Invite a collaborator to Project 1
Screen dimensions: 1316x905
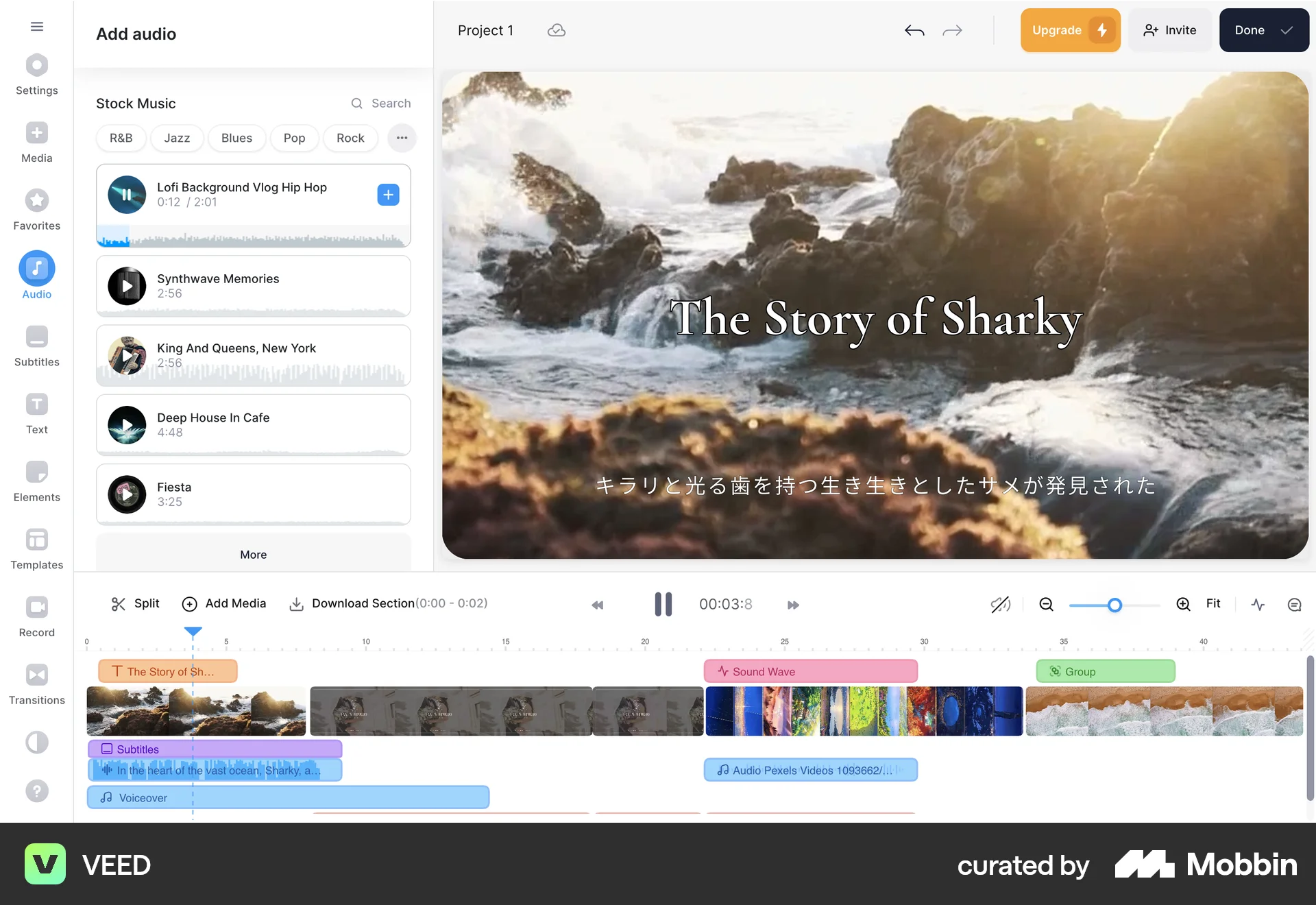pyautogui.click(x=1169, y=30)
